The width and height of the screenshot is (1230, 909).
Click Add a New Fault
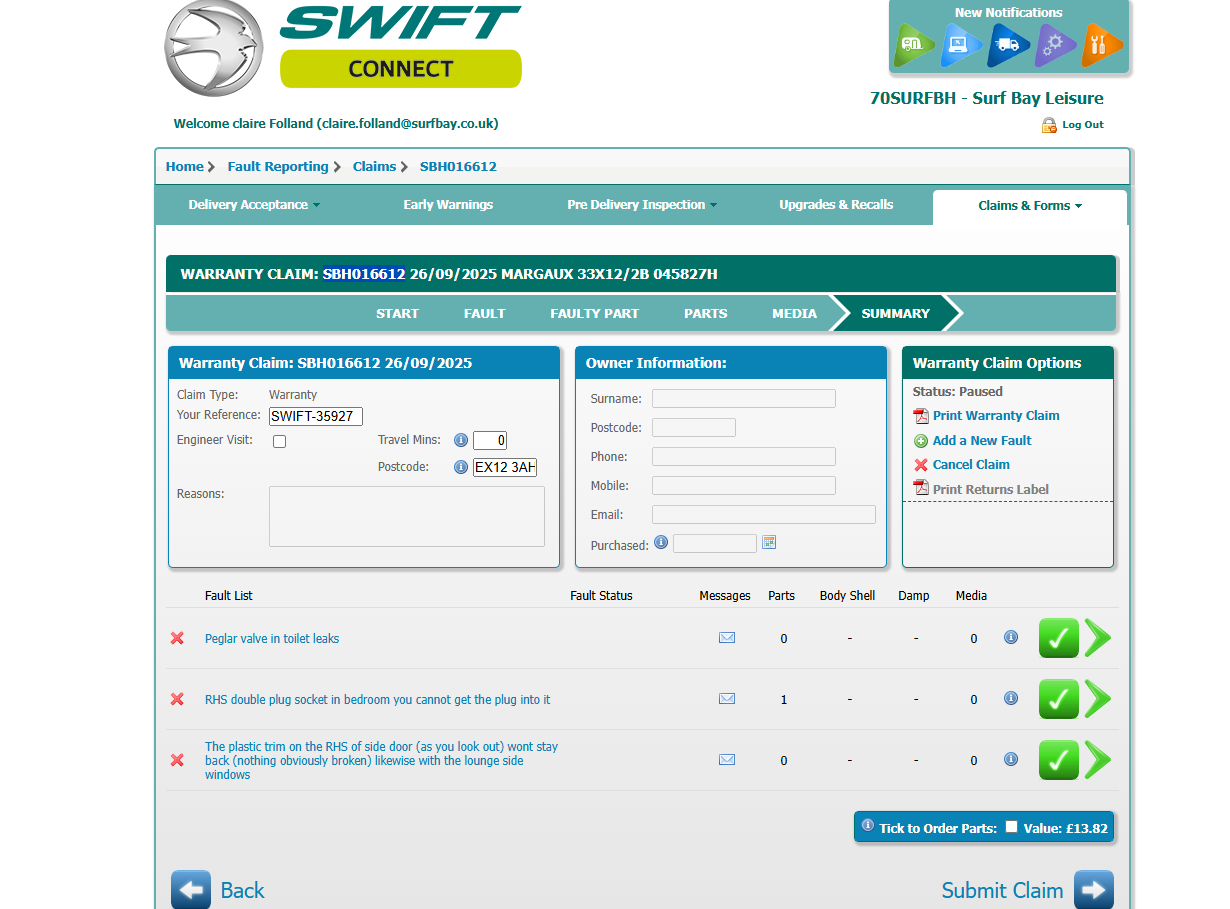pos(982,441)
